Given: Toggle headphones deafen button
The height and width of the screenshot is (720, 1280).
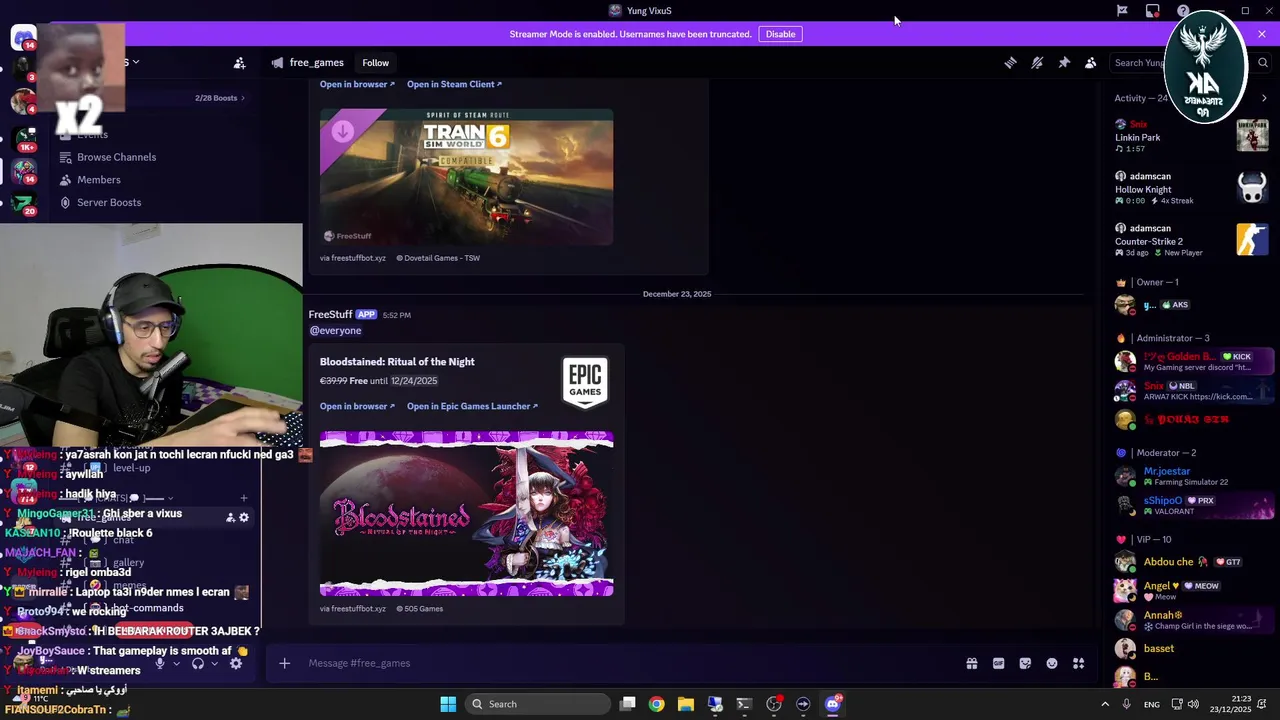Looking at the screenshot, I should tap(198, 663).
